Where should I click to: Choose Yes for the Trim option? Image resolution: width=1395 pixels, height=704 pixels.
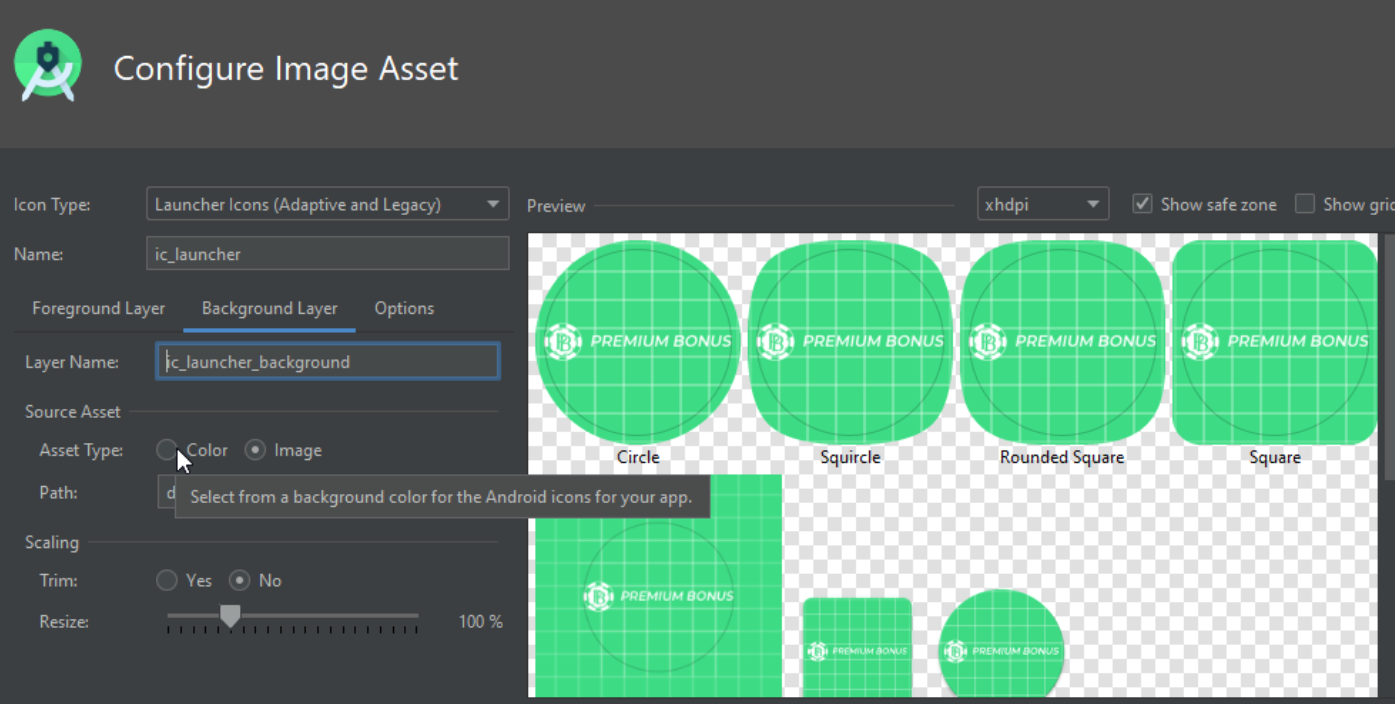pyautogui.click(x=166, y=580)
